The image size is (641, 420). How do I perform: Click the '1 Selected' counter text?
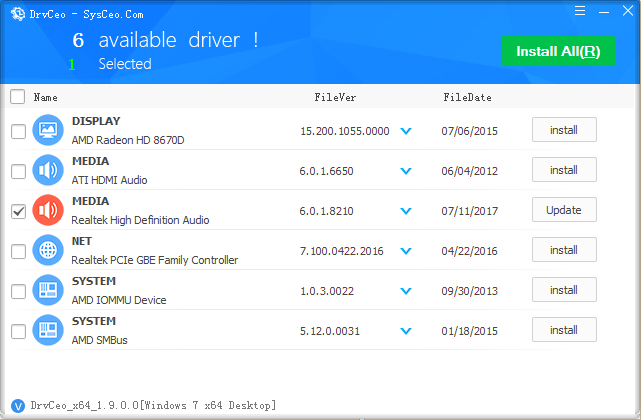[110, 64]
